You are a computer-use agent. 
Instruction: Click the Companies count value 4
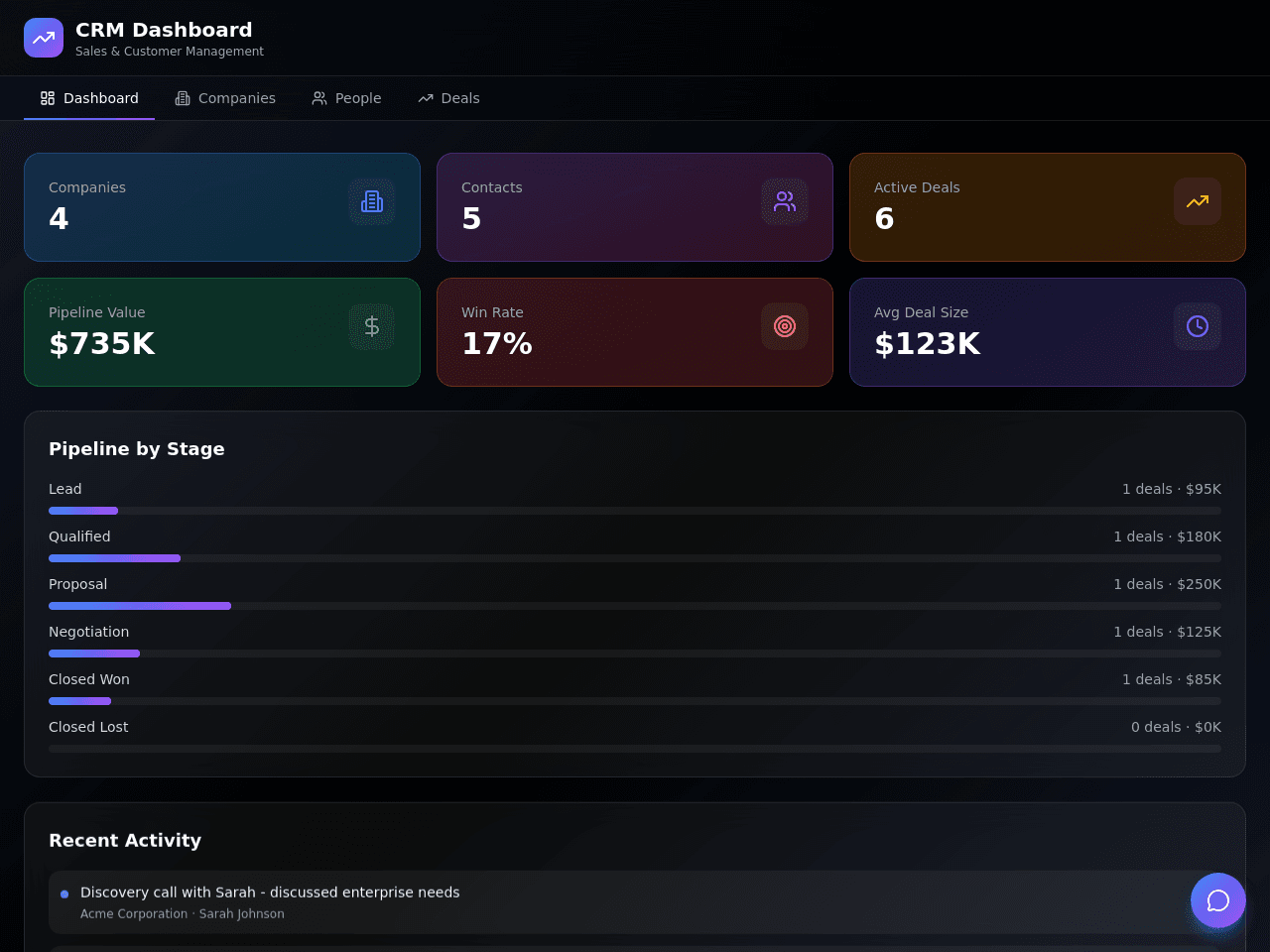click(59, 218)
